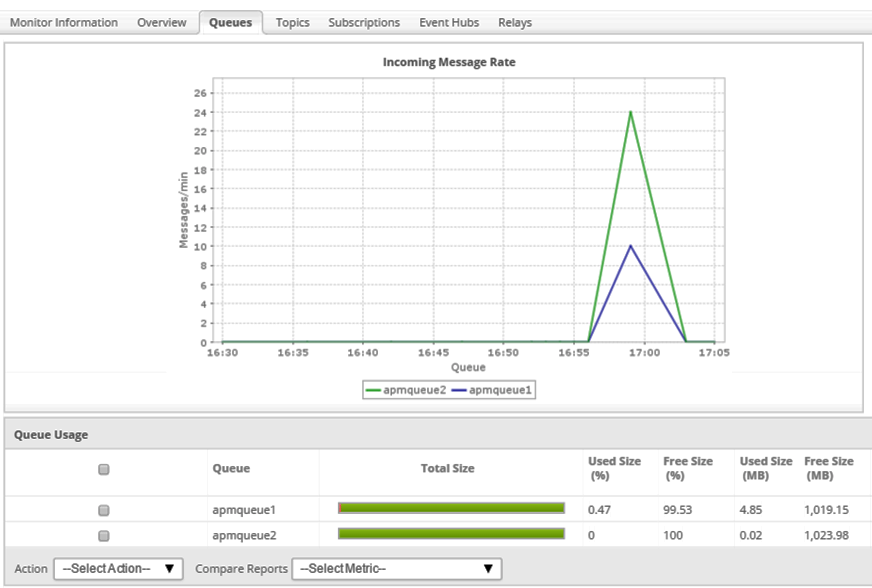
Task: Select the Queues tab
Action: click(231, 23)
